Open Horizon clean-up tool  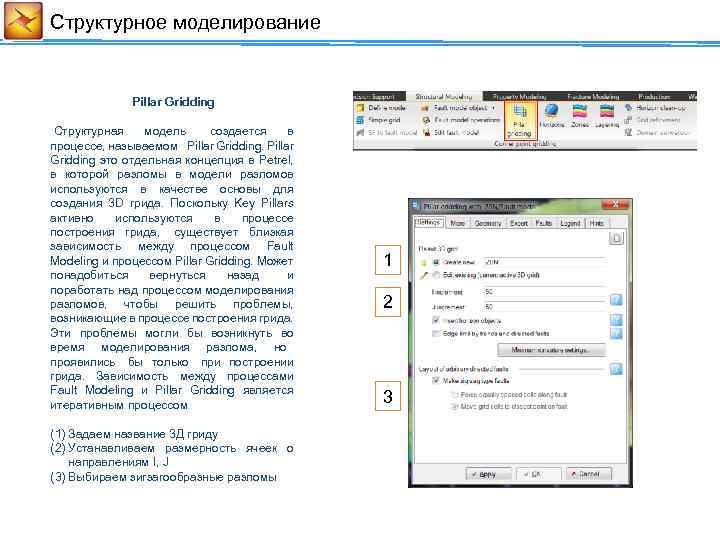(x=656, y=108)
